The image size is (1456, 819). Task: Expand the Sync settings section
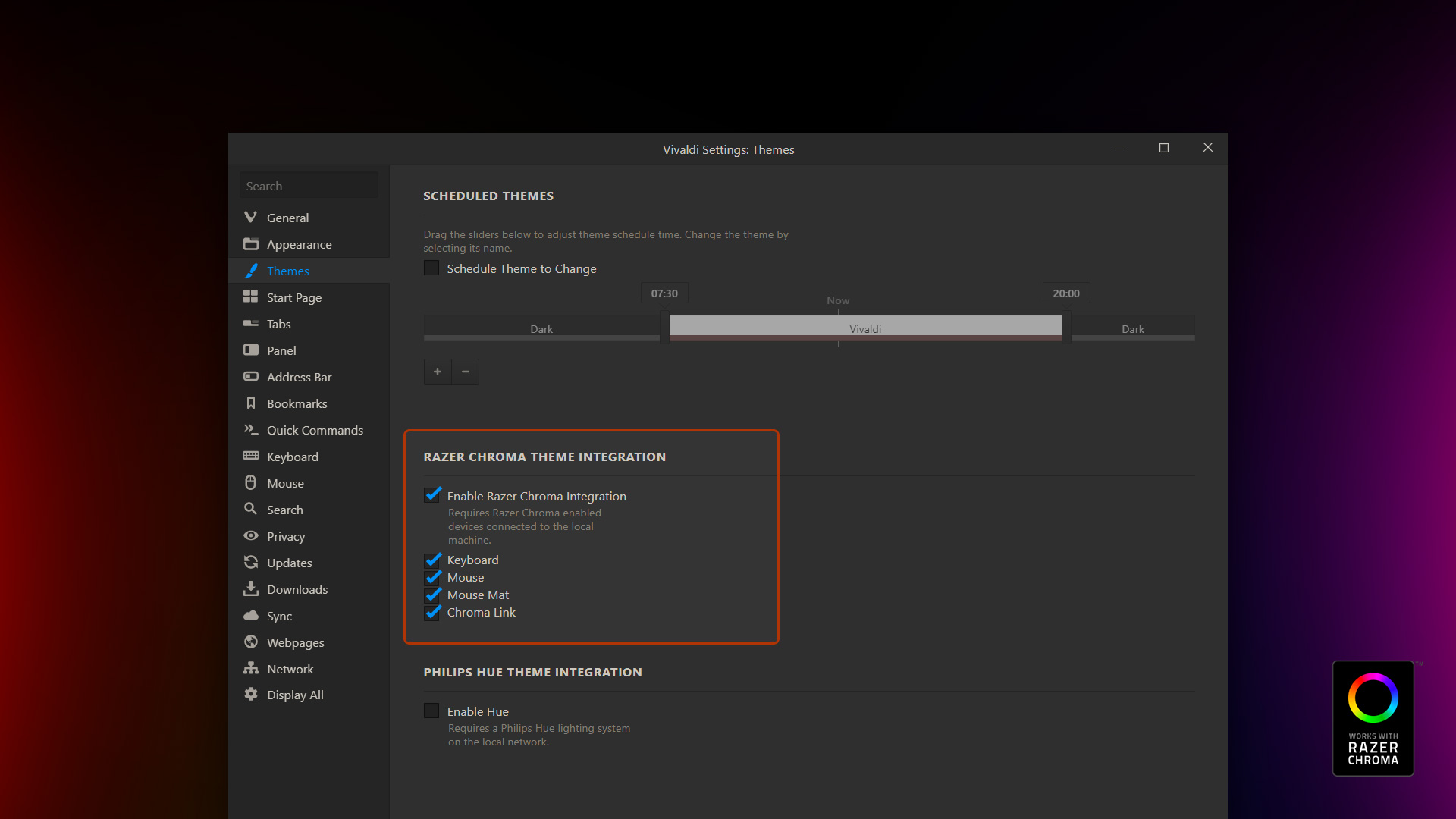point(277,615)
